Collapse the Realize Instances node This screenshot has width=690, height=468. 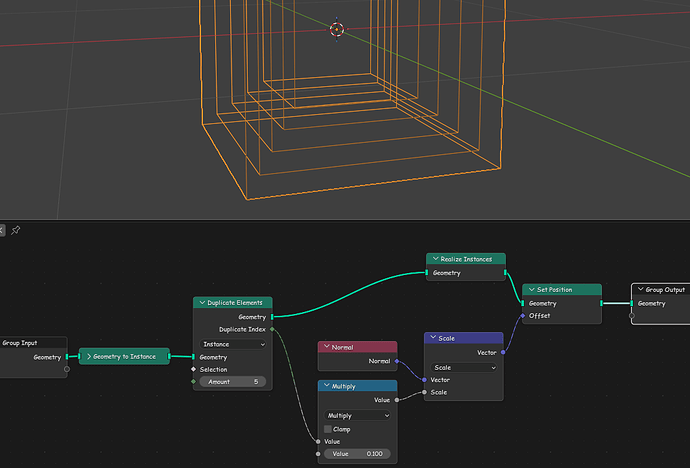436,259
